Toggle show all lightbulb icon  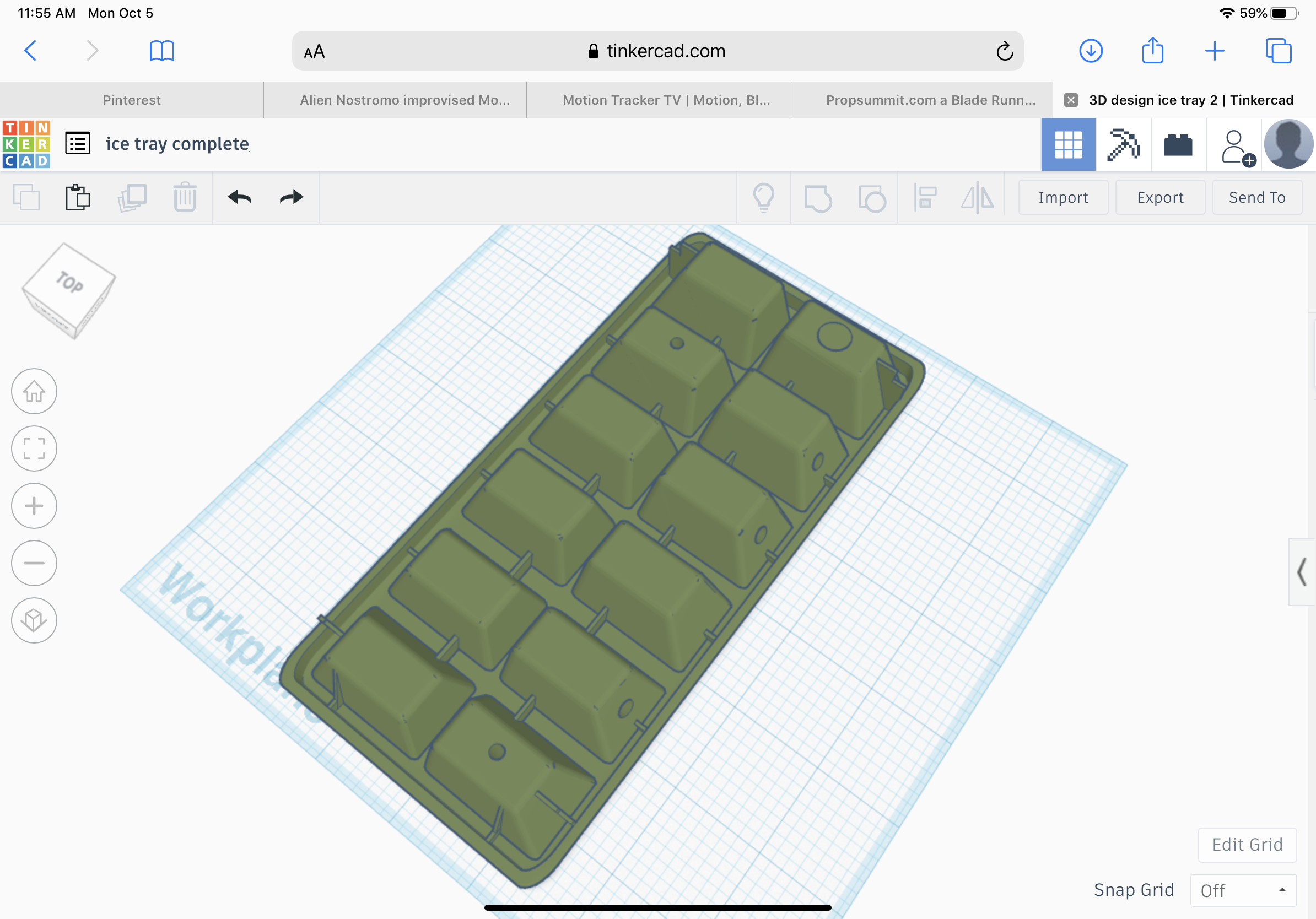coord(763,198)
